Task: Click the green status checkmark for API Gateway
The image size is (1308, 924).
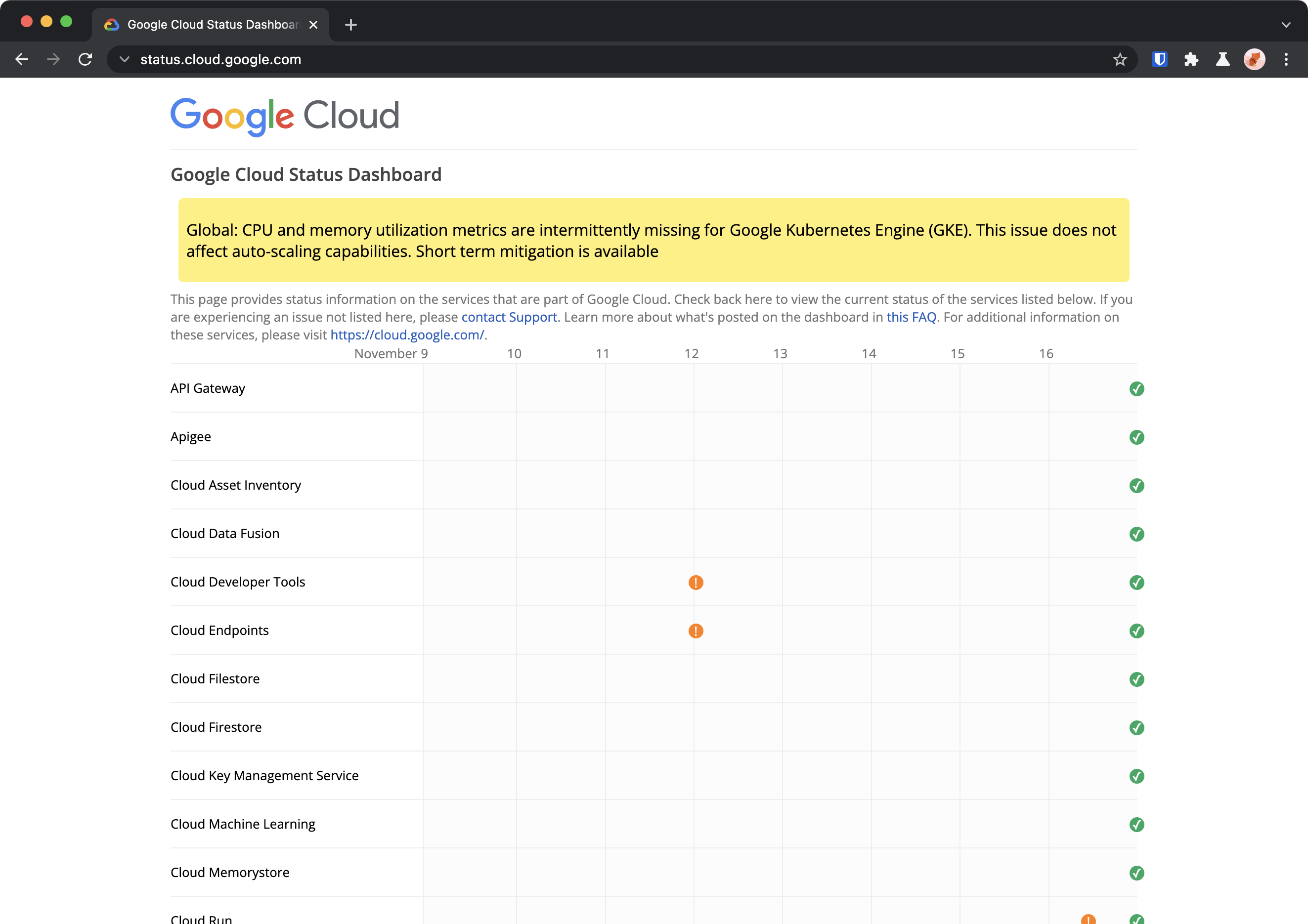Action: click(1137, 389)
